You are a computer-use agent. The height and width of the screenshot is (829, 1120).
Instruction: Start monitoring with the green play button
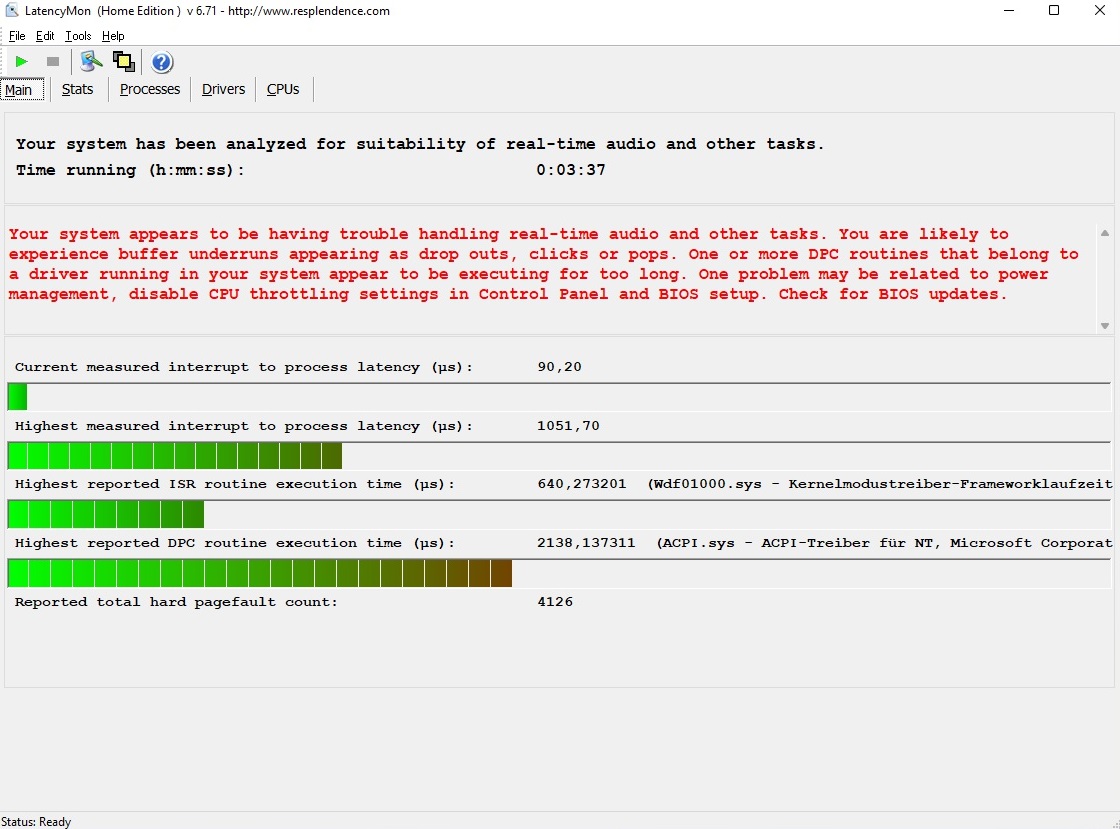(x=21, y=62)
